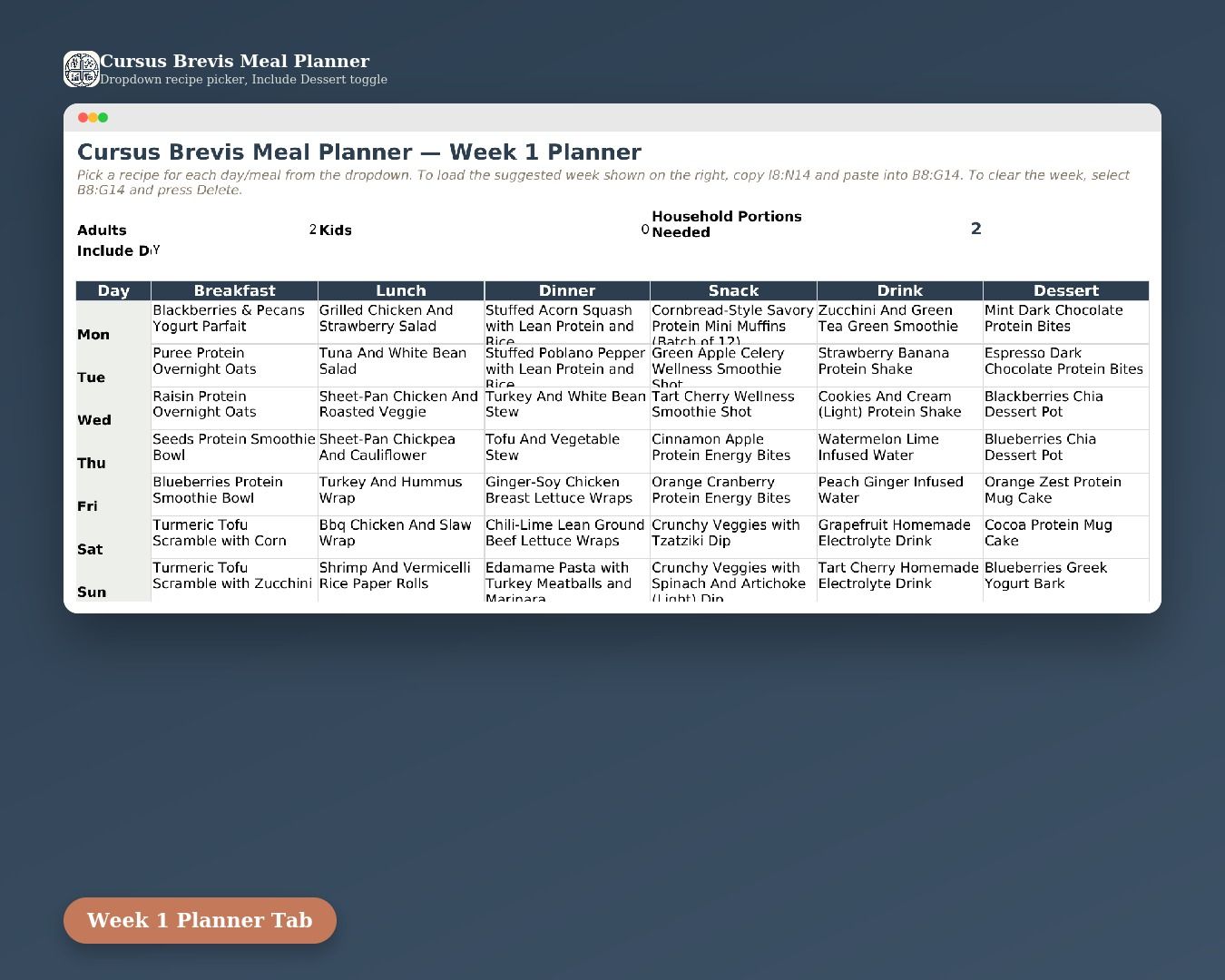Click Zucchini And Green Tea Green Smoothie cell
The image size is (1225, 980).
click(900, 322)
